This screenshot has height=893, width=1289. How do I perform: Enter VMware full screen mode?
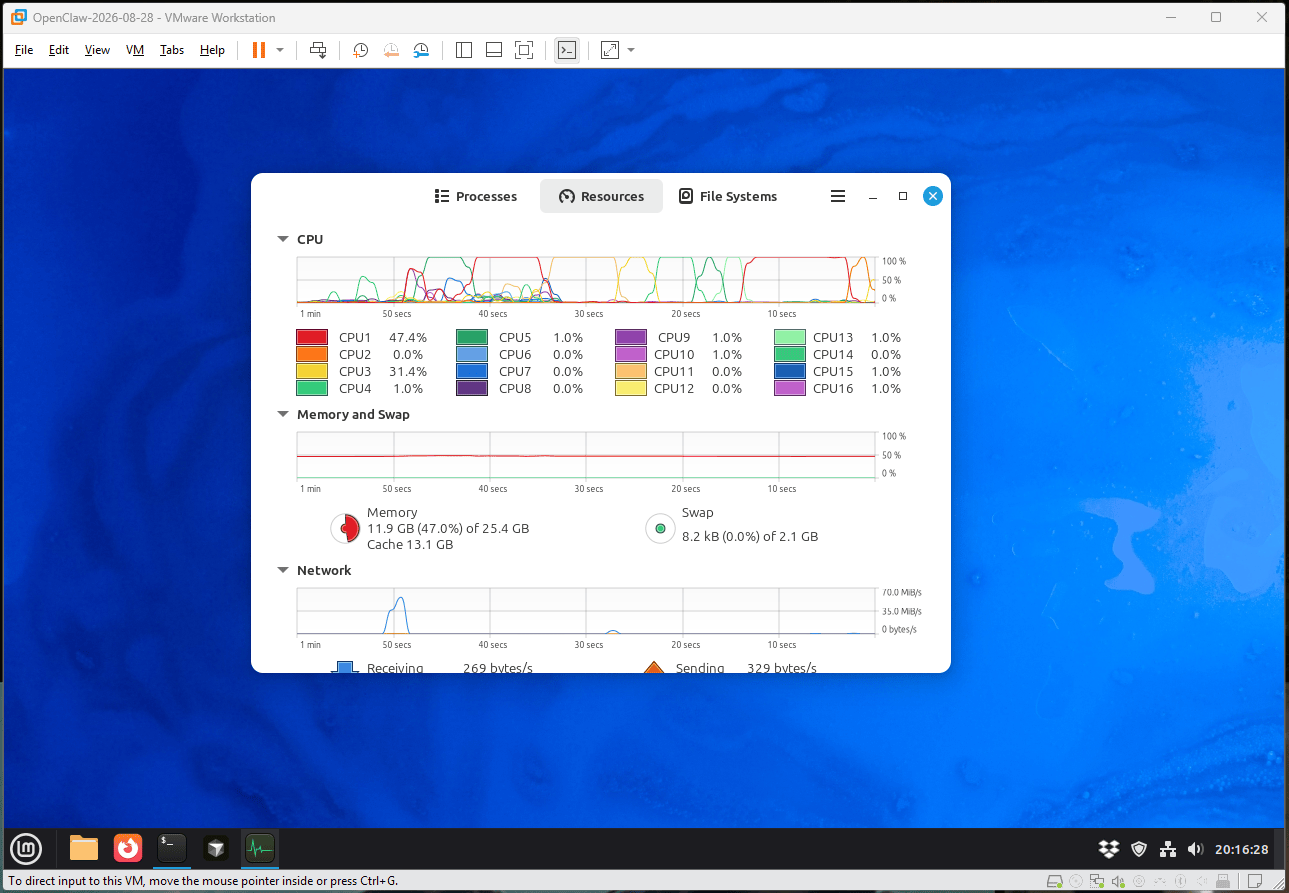tap(524, 50)
